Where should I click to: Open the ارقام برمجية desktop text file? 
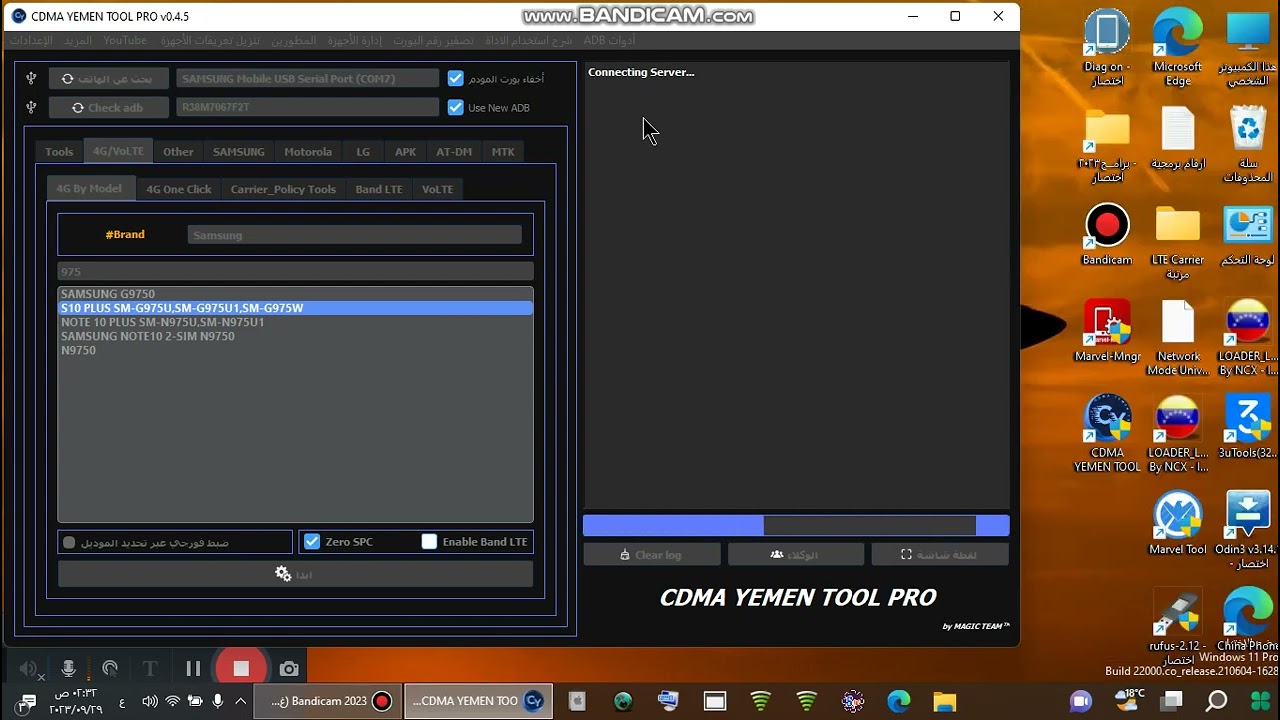coord(1177,138)
